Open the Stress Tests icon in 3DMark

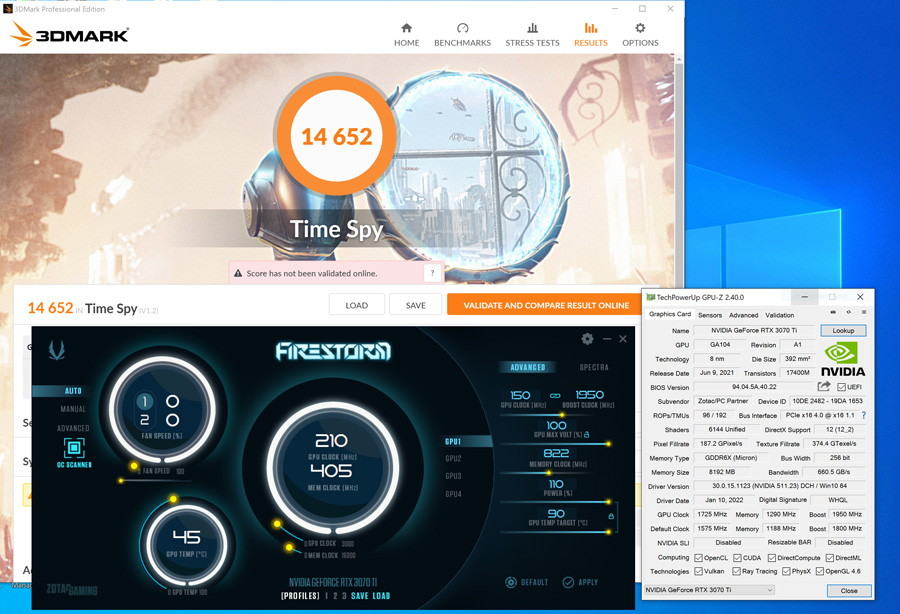(x=532, y=28)
